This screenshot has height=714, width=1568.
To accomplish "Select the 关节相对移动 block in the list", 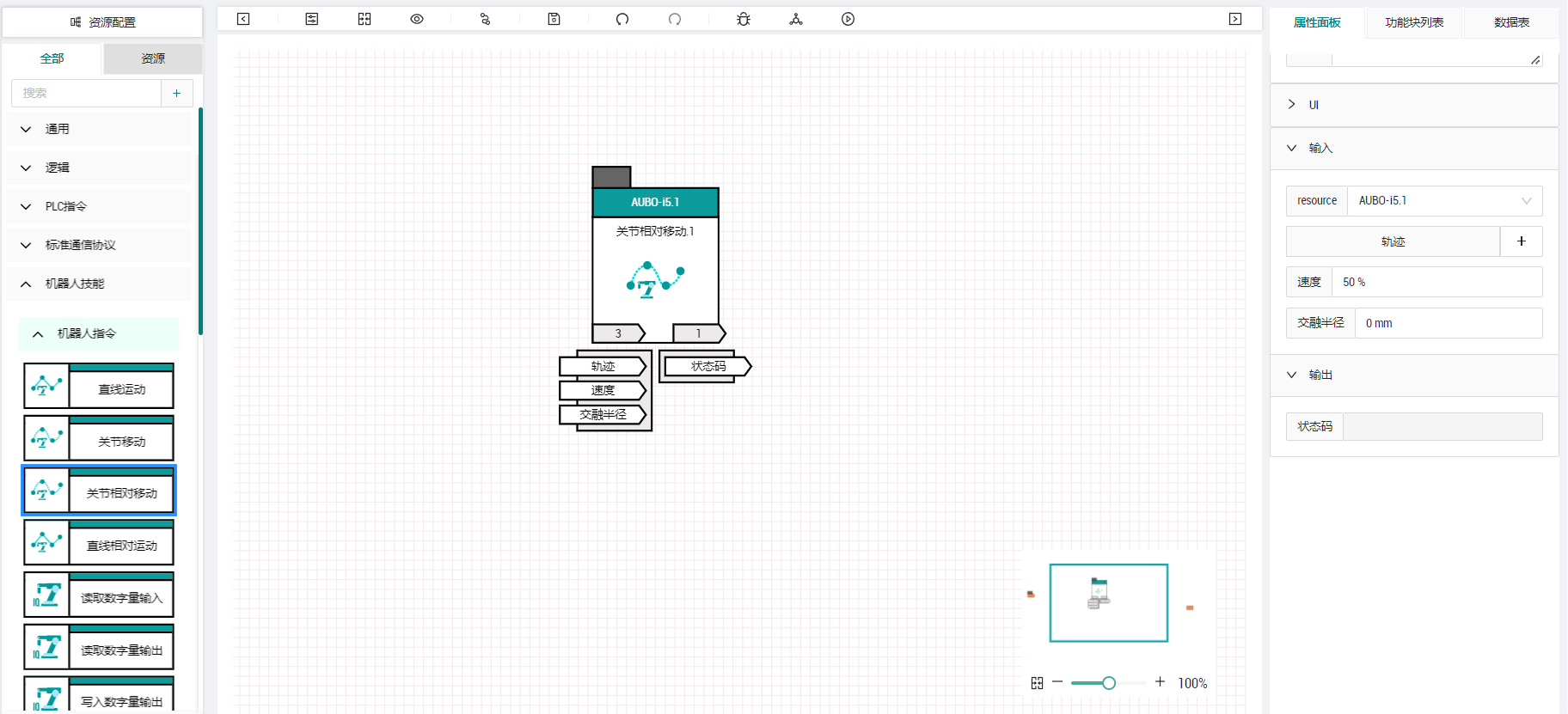I will (x=99, y=490).
